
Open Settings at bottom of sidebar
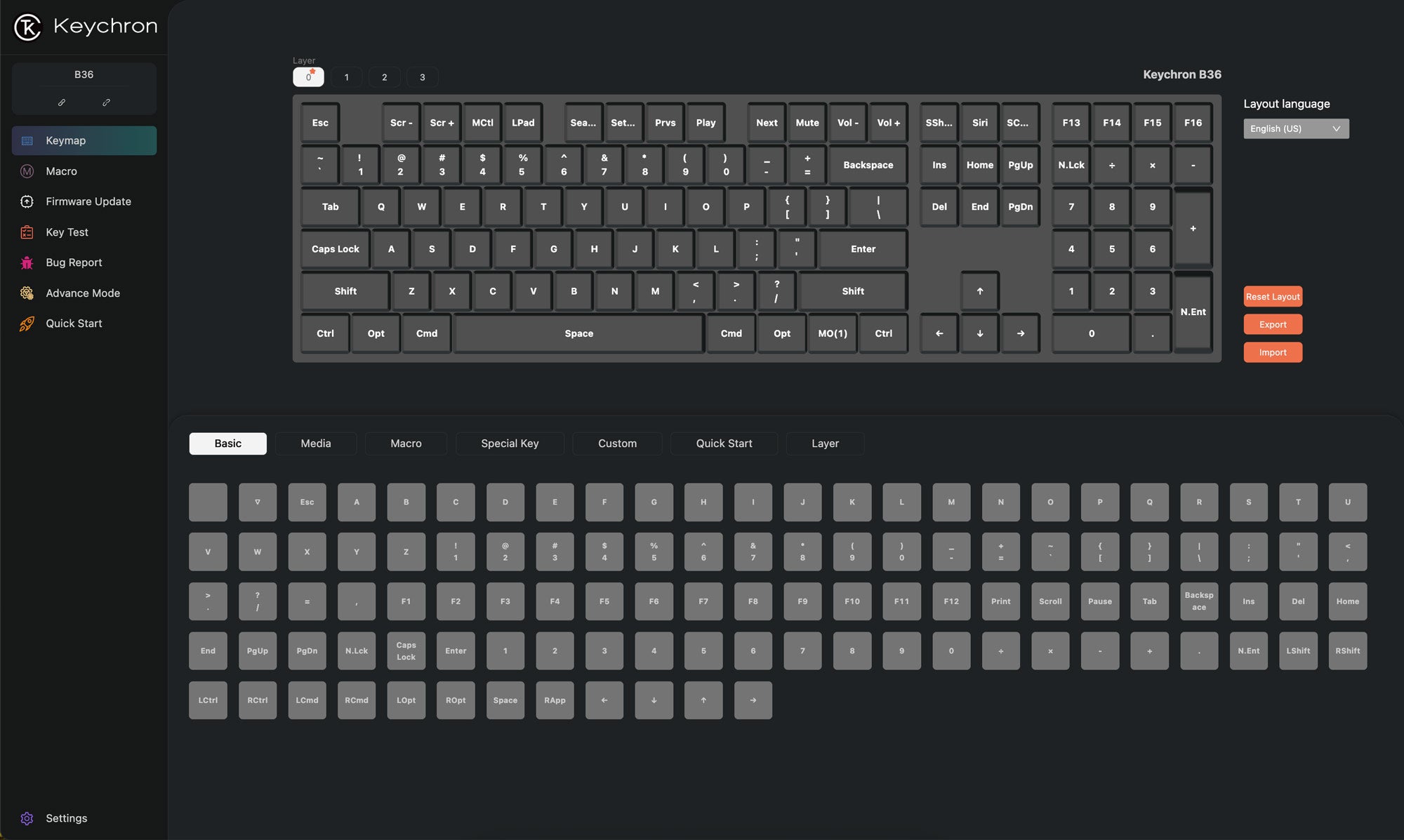(66, 818)
